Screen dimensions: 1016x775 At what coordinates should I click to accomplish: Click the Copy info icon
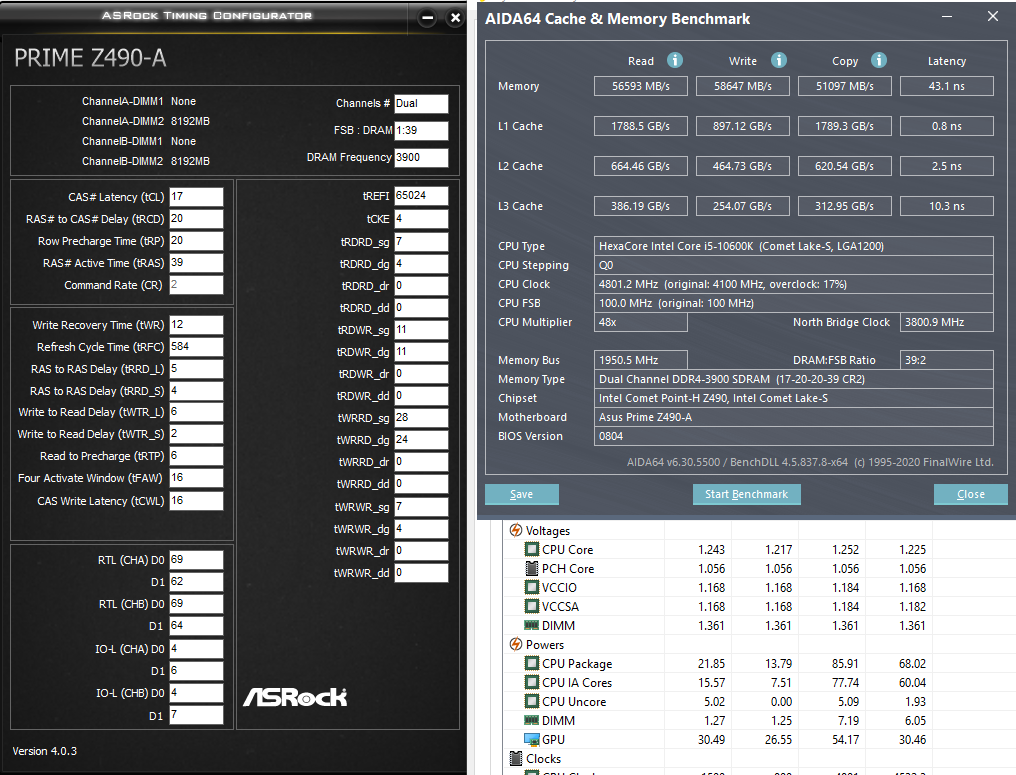879,60
